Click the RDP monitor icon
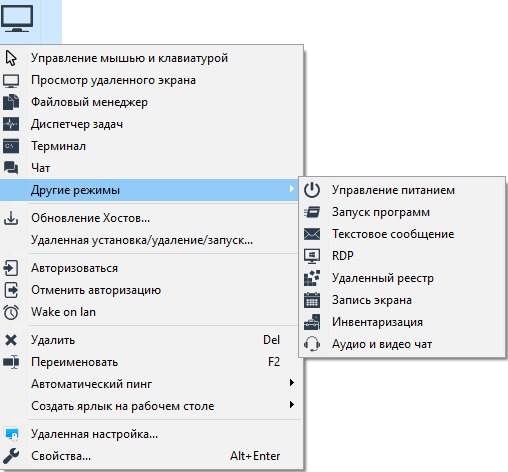Viewport: 508px width, 472px height. pyautogui.click(x=312, y=256)
